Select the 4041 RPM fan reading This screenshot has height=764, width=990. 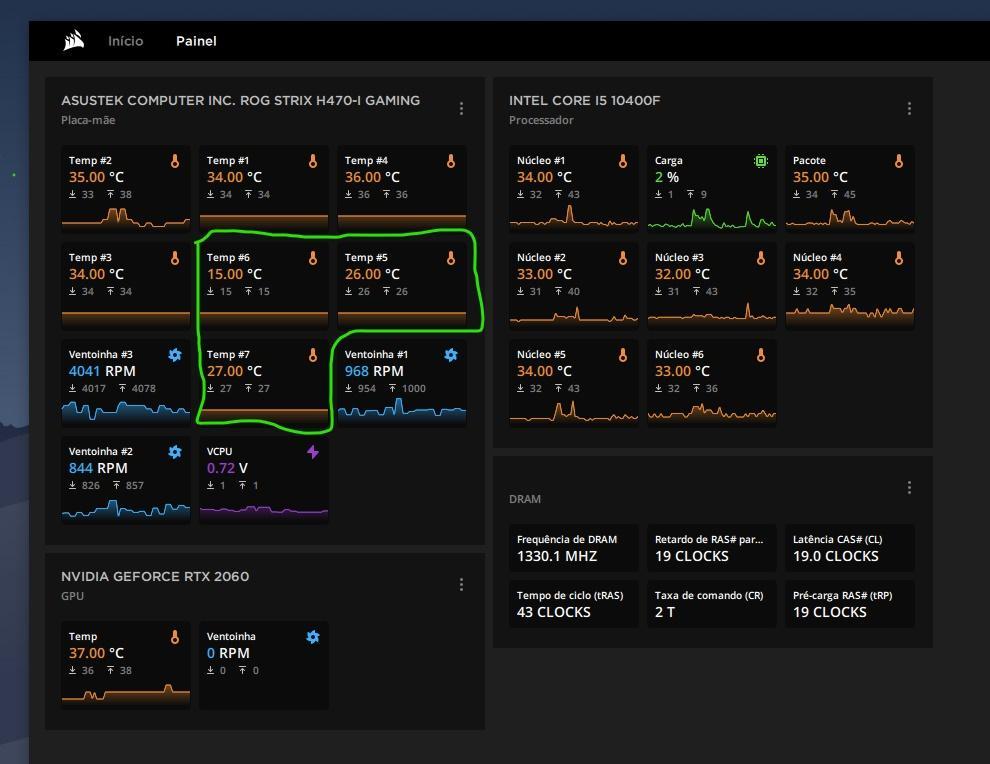click(x=102, y=371)
